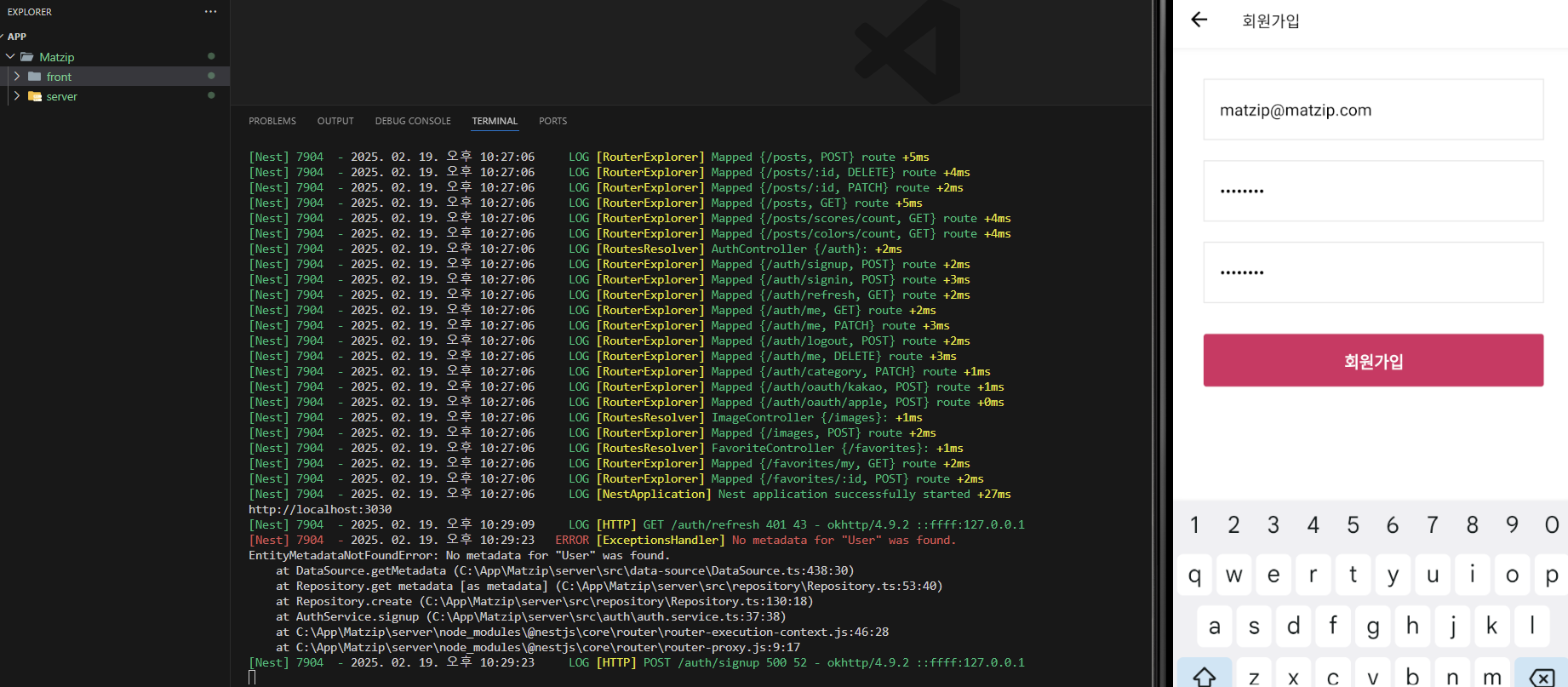Tap the t key on the phone keyboard

[x=1353, y=575]
